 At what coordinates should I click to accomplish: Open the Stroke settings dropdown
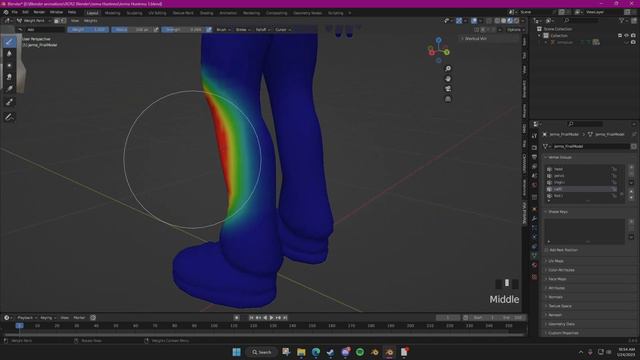click(x=243, y=29)
